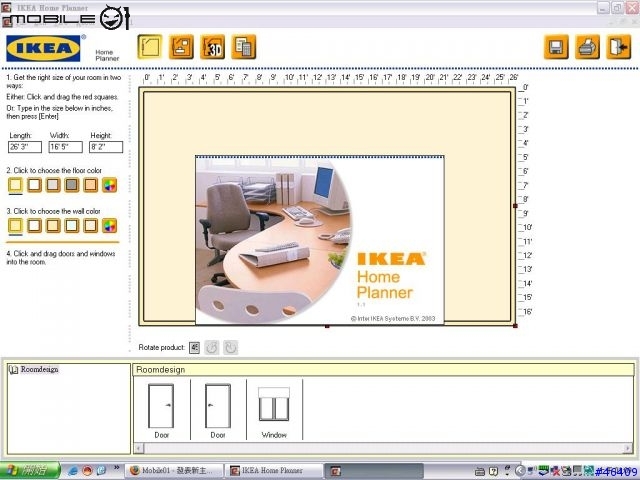Choose the third cream wall color swatch
Image resolution: width=640 pixels, height=480 pixels.
point(53,225)
